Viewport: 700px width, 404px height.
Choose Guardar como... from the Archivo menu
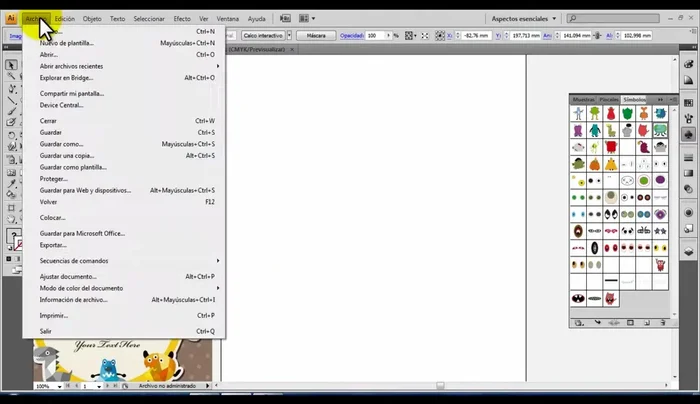(61, 144)
